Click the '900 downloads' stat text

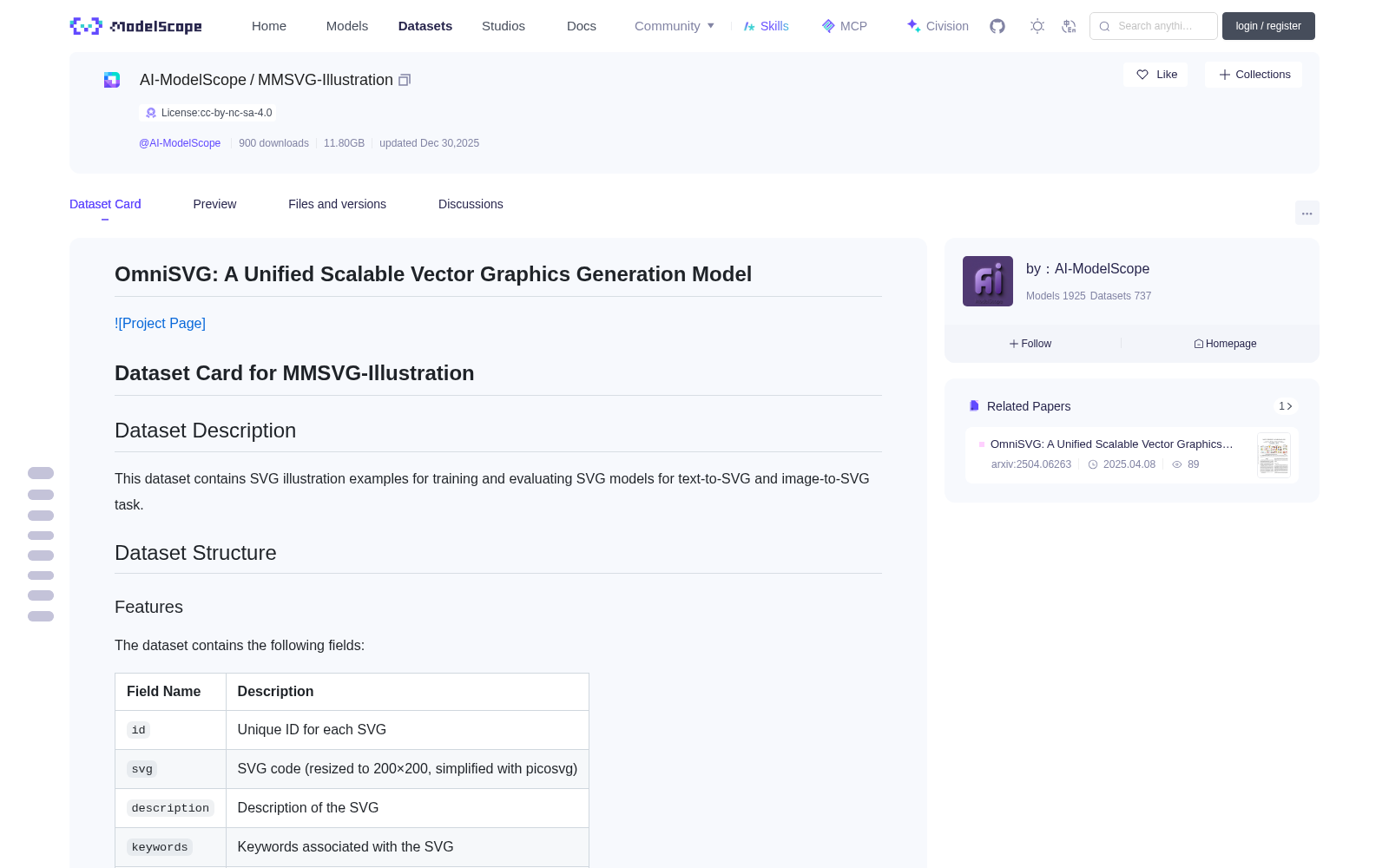pyautogui.click(x=273, y=143)
